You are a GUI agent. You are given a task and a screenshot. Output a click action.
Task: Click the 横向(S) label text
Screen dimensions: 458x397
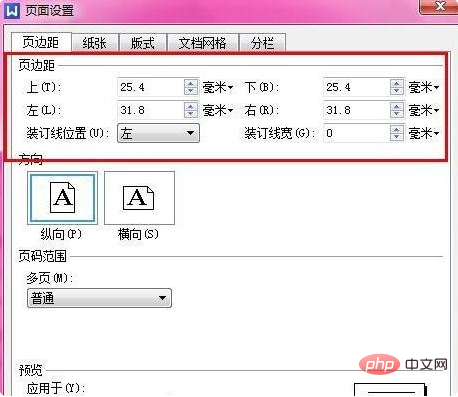point(138,234)
